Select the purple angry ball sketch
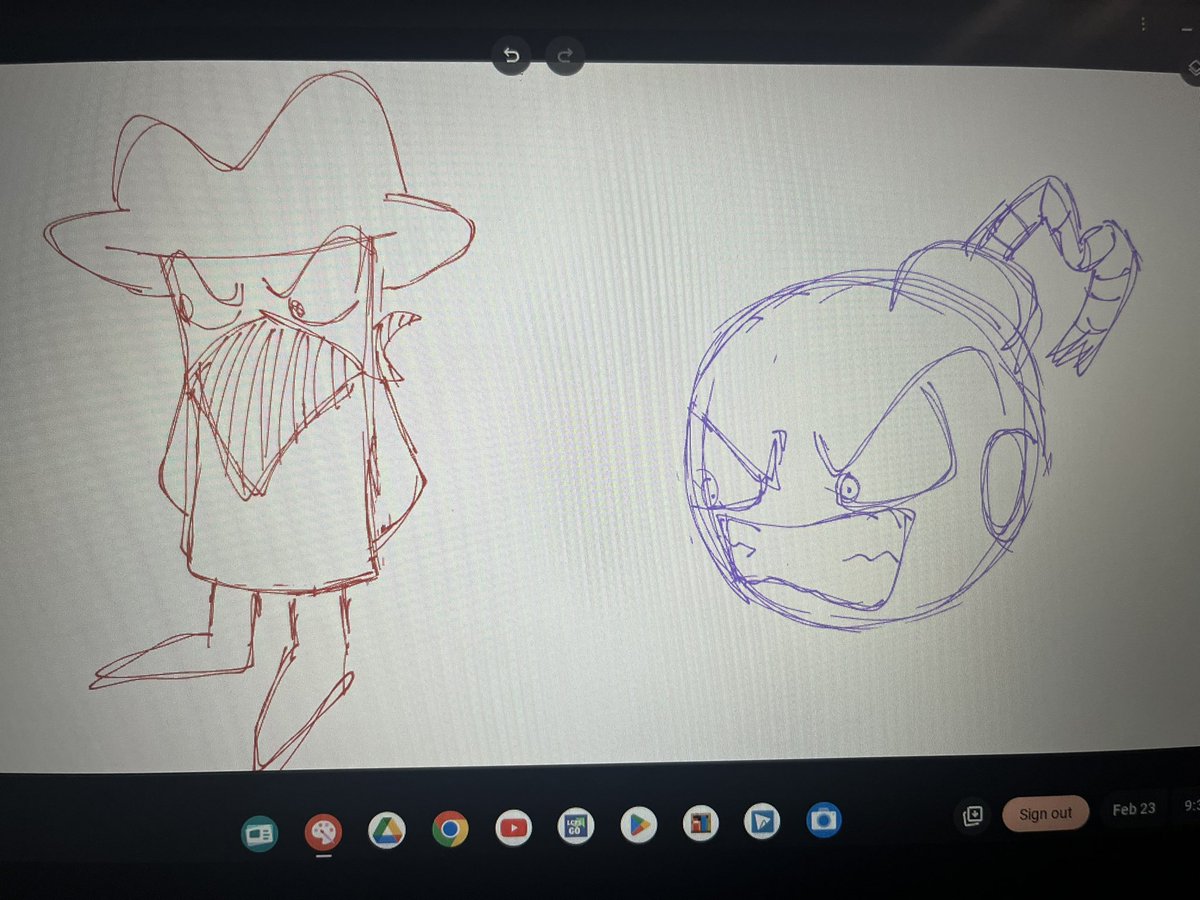Image resolution: width=1200 pixels, height=900 pixels. click(x=912, y=405)
